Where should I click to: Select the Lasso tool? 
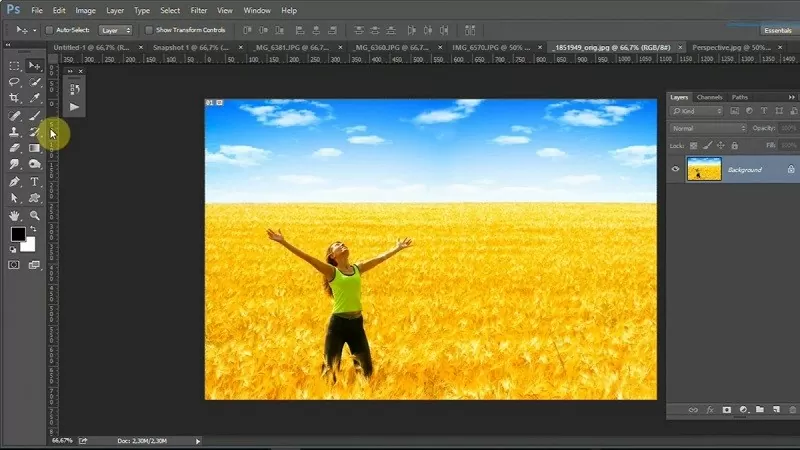[14, 82]
